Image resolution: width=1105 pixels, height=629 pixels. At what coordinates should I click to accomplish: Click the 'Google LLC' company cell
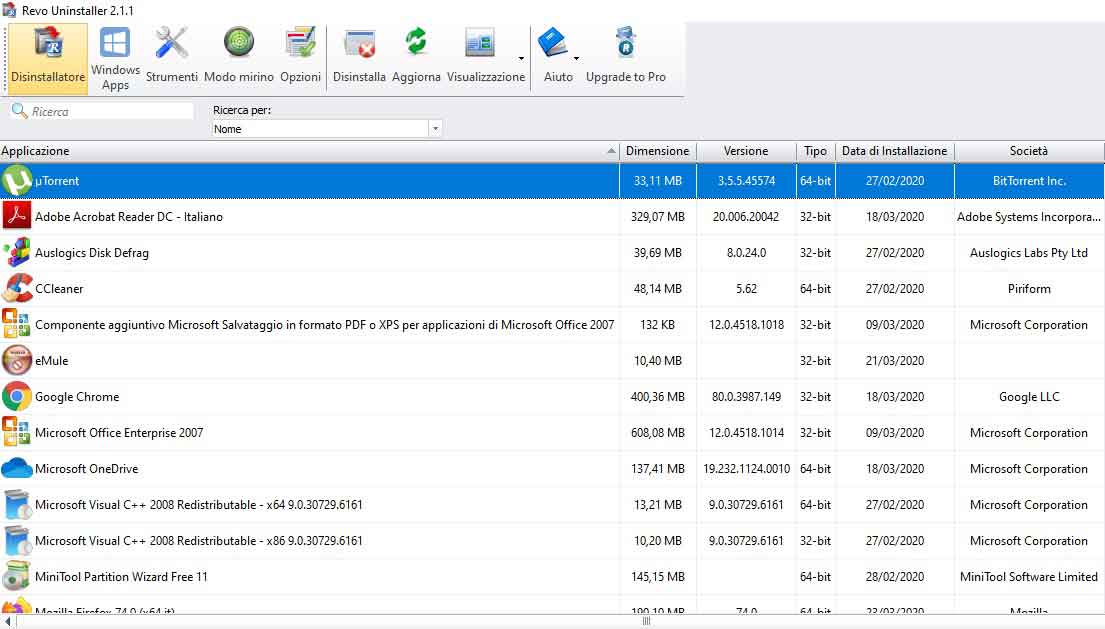(1029, 397)
